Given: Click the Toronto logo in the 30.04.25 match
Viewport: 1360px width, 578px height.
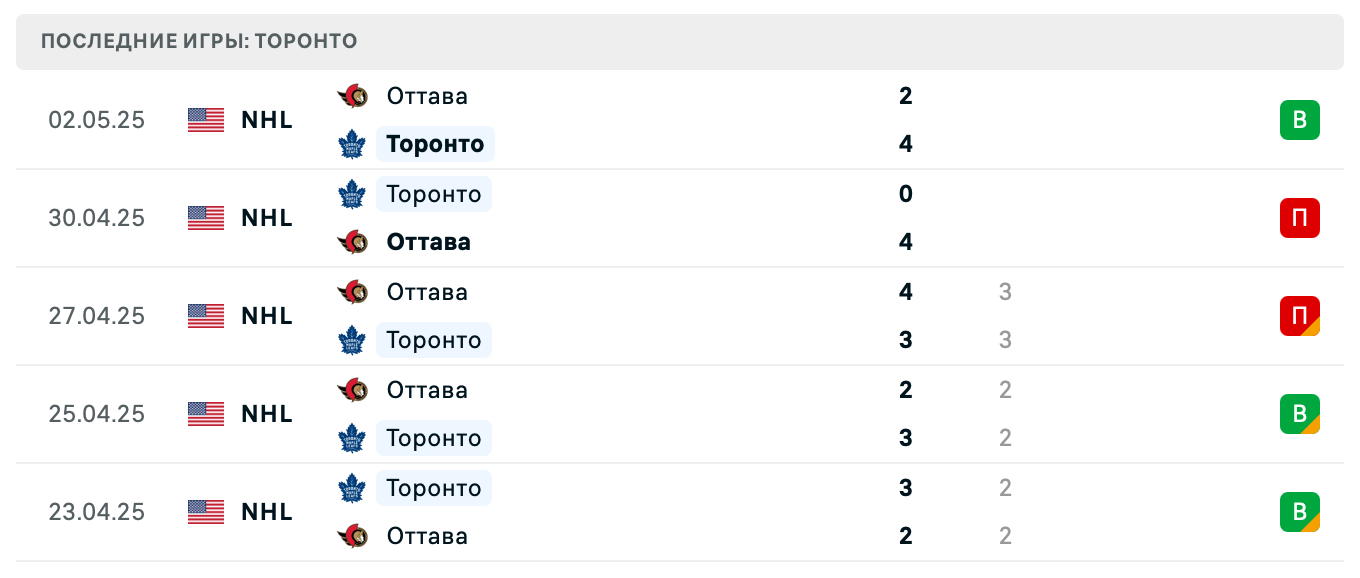Looking at the screenshot, I should tap(353, 194).
